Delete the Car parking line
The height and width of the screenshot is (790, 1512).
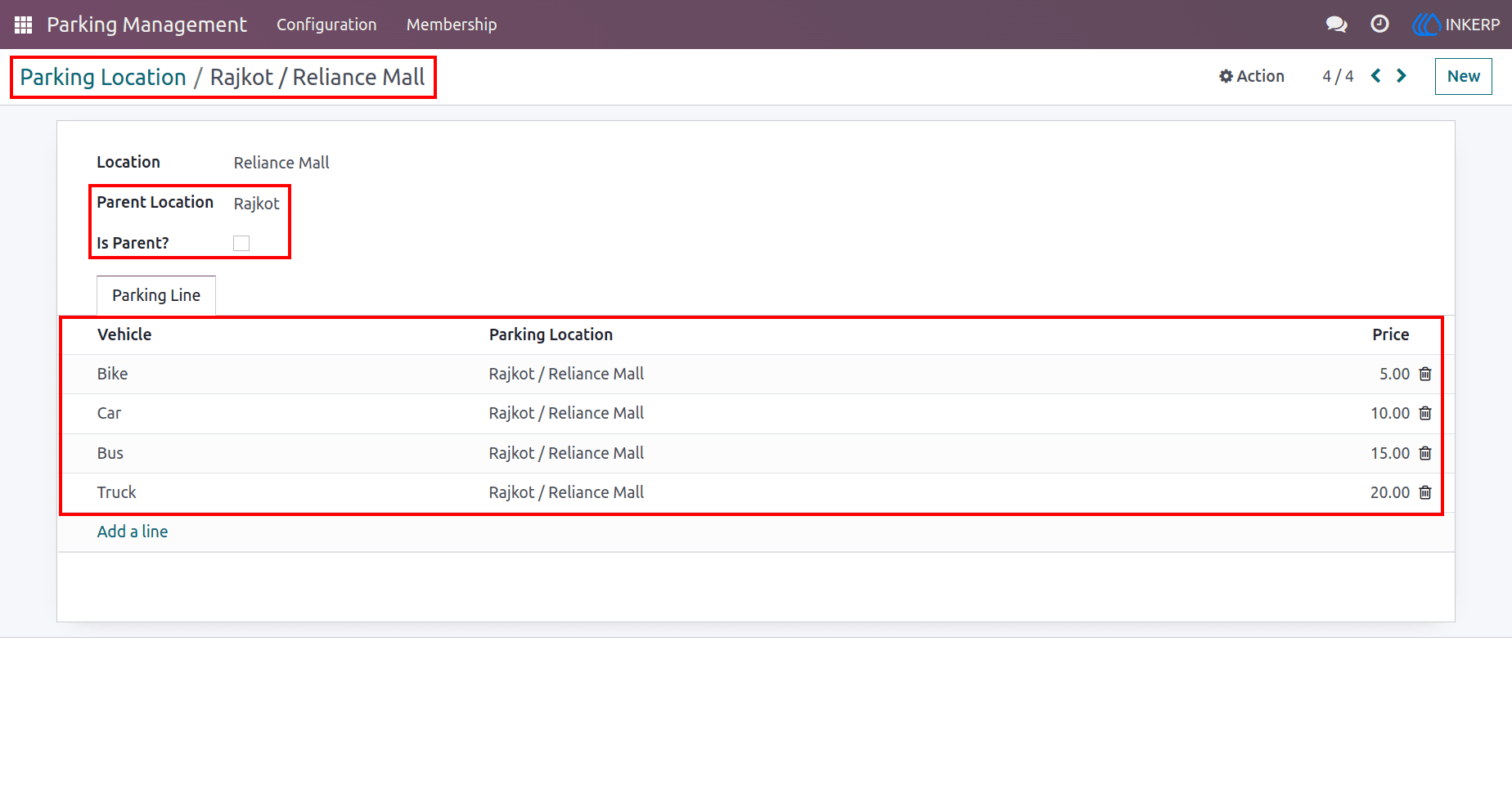pyautogui.click(x=1425, y=413)
